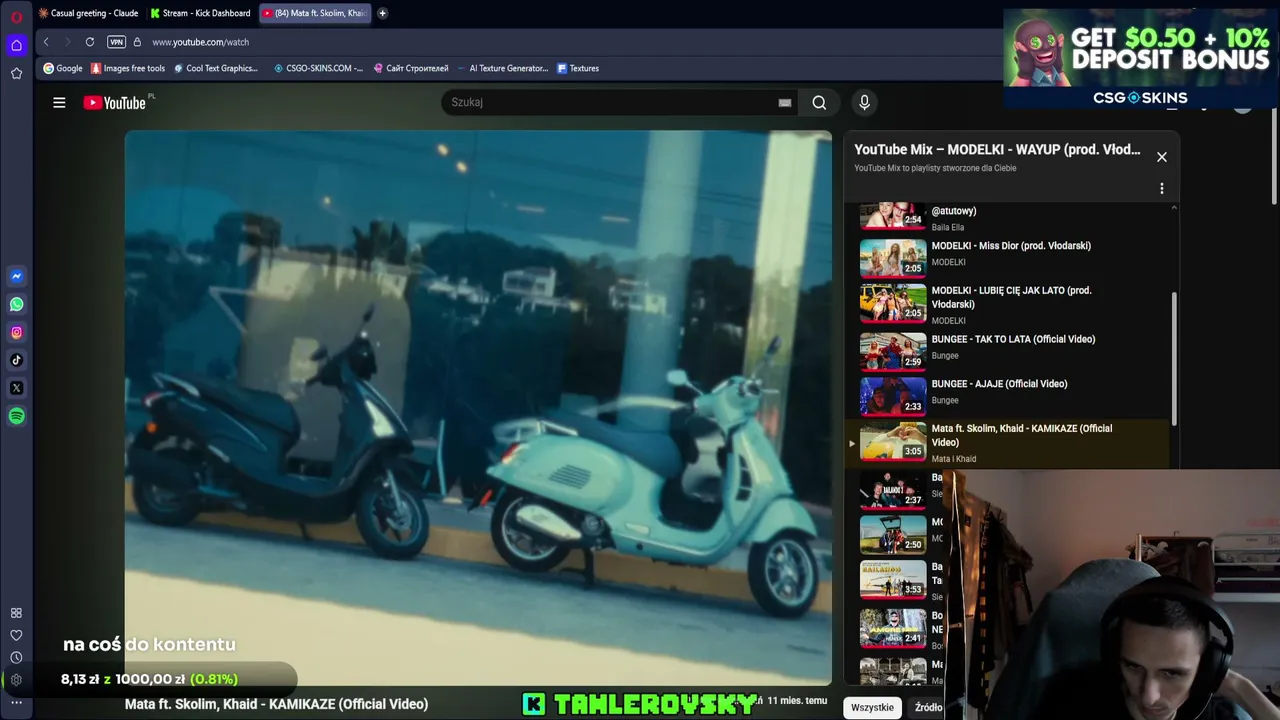This screenshot has height=720, width=1280.
Task: Go back using the browser back arrow
Action: click(46, 42)
